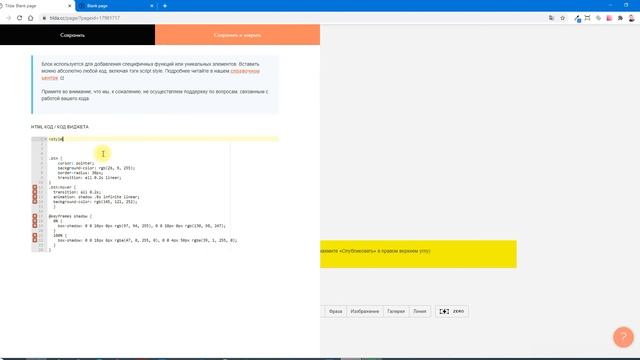Click the .btn { code line
This screenshot has width=640, height=360.
point(56,158)
